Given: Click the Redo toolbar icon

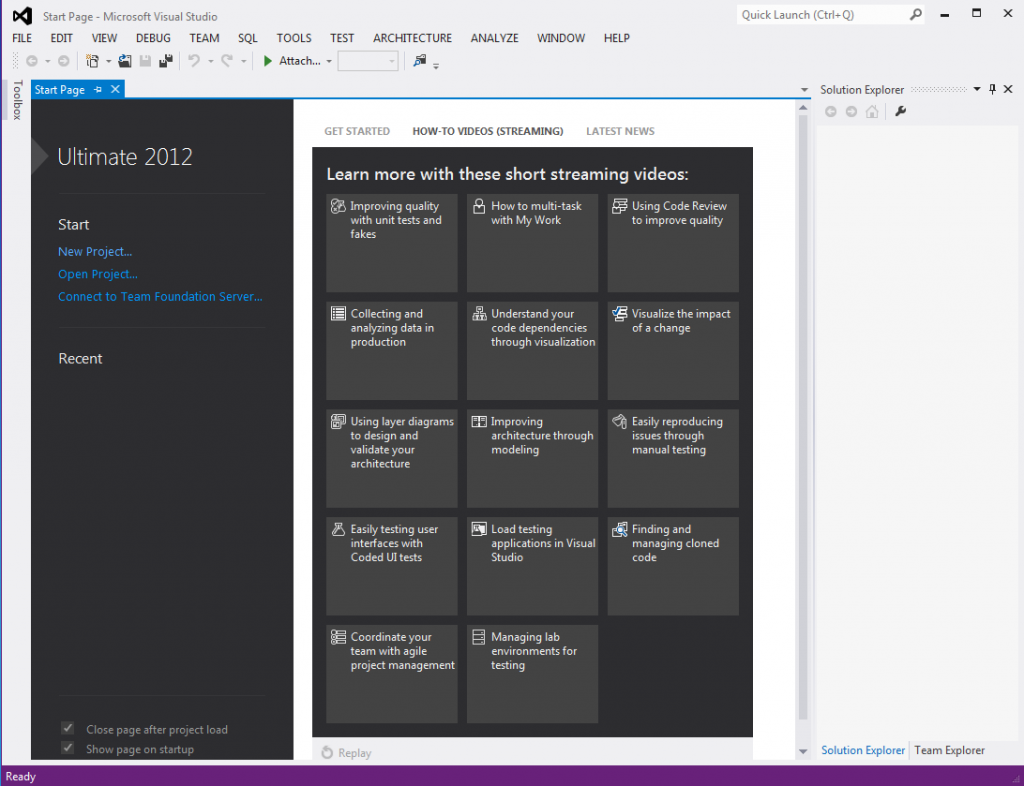Looking at the screenshot, I should 227,61.
